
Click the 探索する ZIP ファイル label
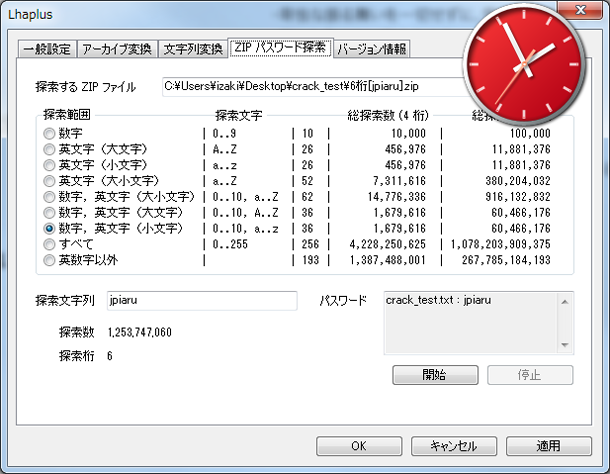click(86, 87)
